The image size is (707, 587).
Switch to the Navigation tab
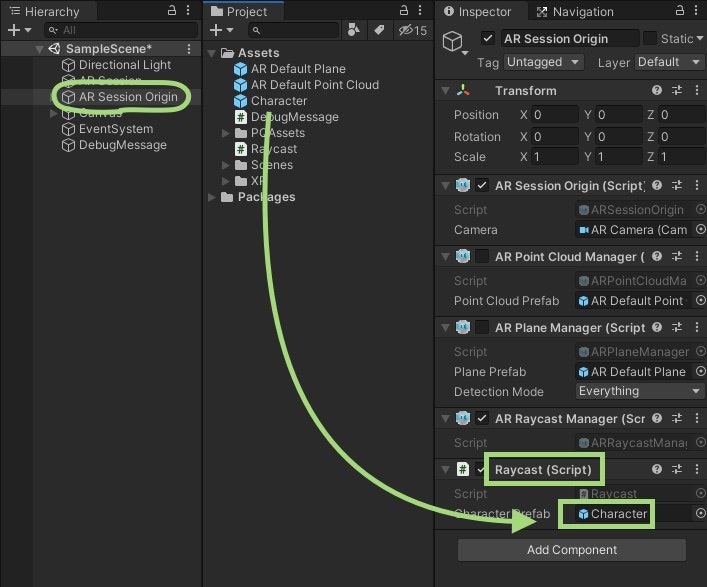[575, 11]
